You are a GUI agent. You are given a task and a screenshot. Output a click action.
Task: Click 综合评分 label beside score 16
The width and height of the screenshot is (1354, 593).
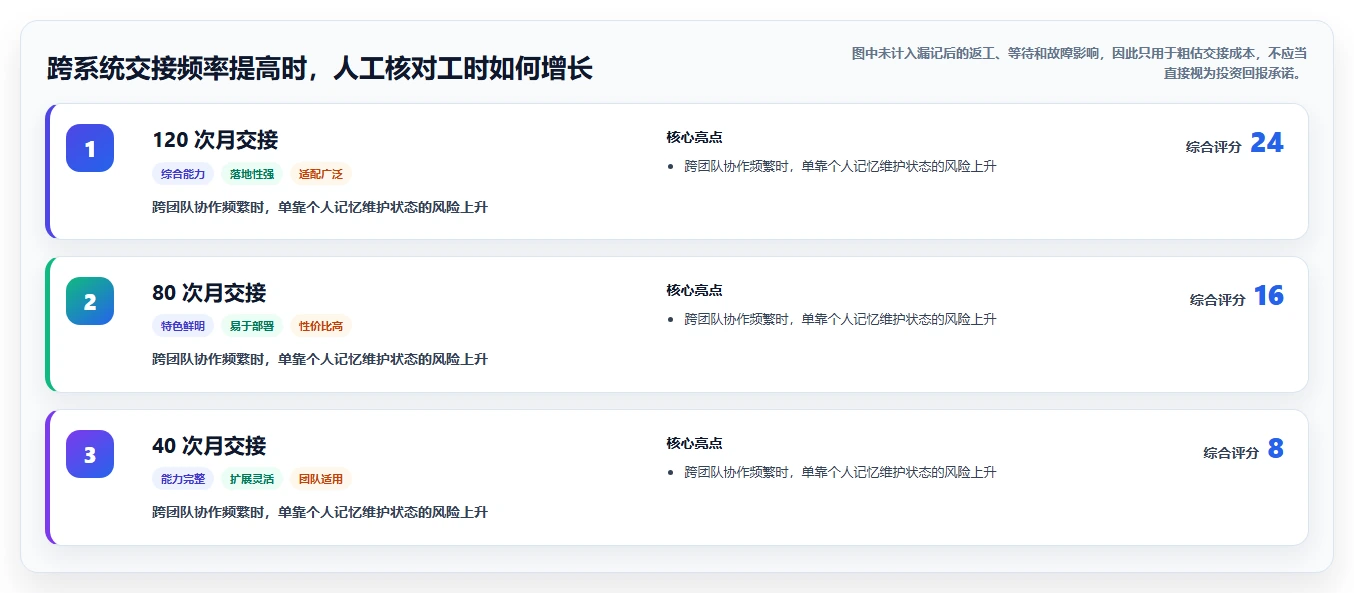point(1218,300)
